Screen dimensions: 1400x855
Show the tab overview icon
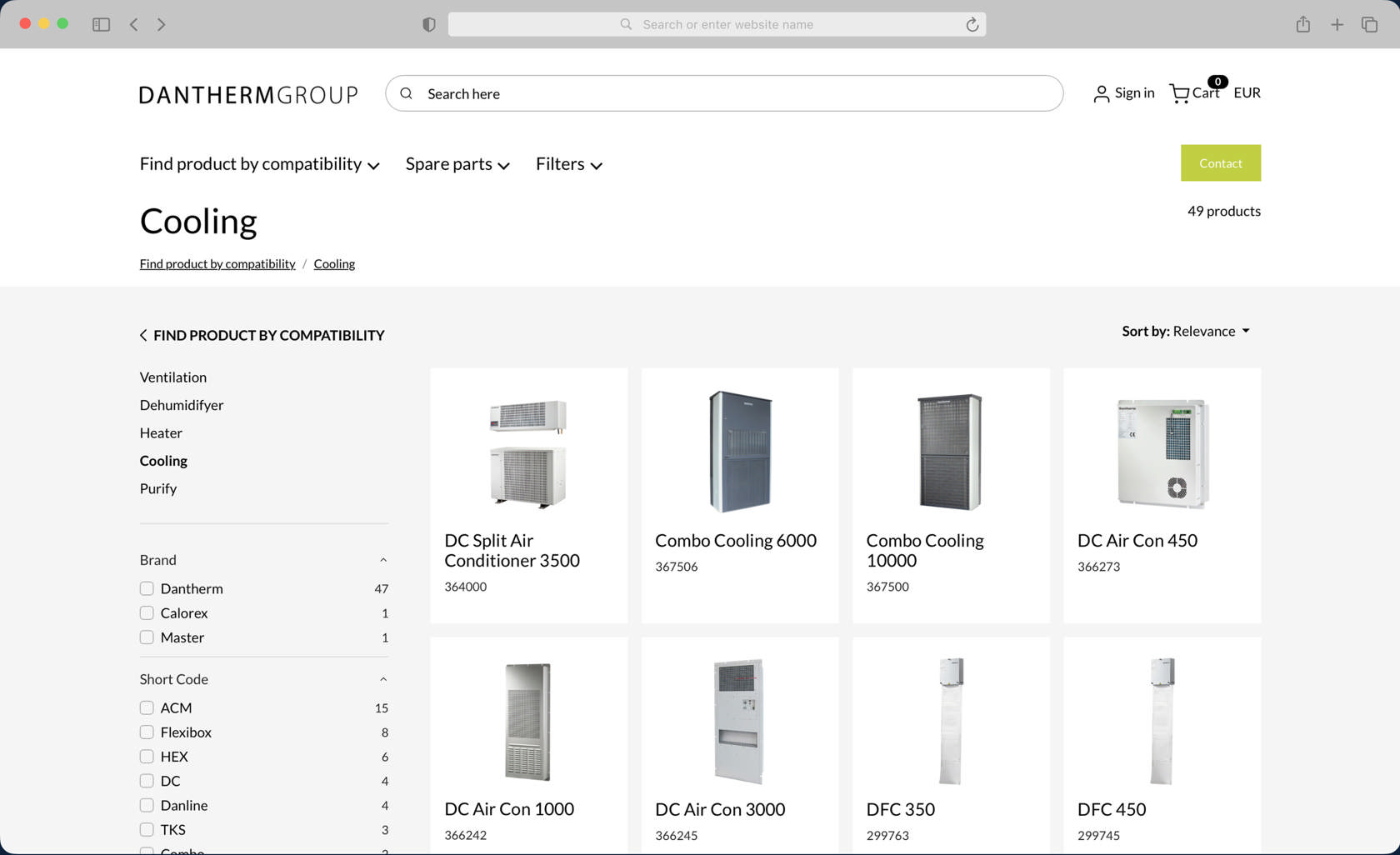[1369, 24]
